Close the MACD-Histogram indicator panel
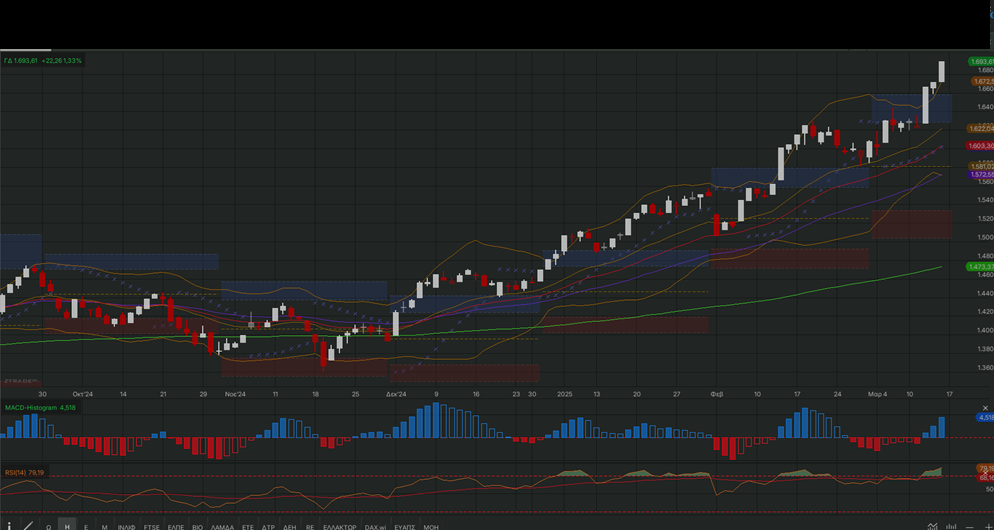 (985, 408)
